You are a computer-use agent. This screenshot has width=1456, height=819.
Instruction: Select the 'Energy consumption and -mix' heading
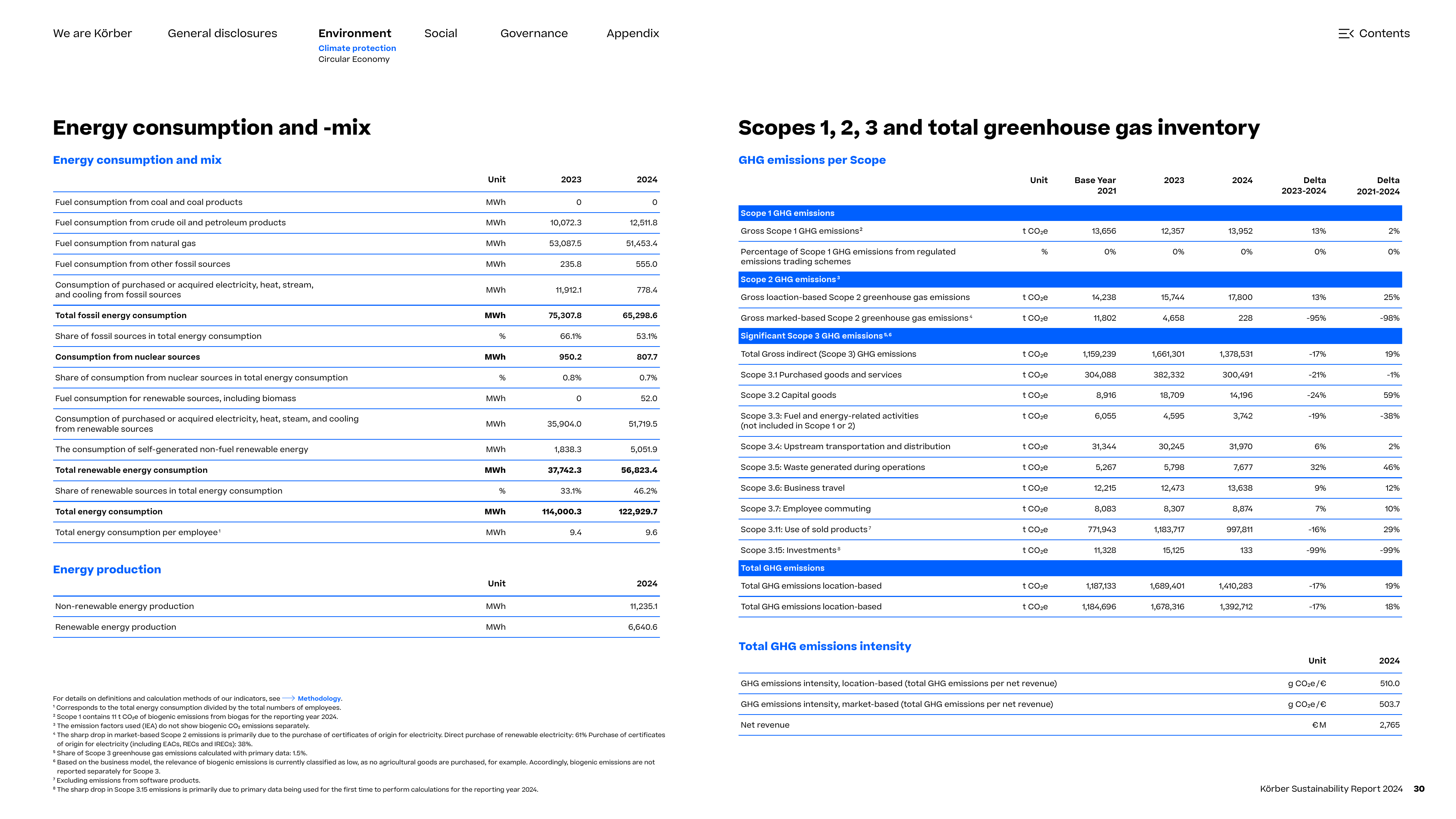tap(211, 128)
